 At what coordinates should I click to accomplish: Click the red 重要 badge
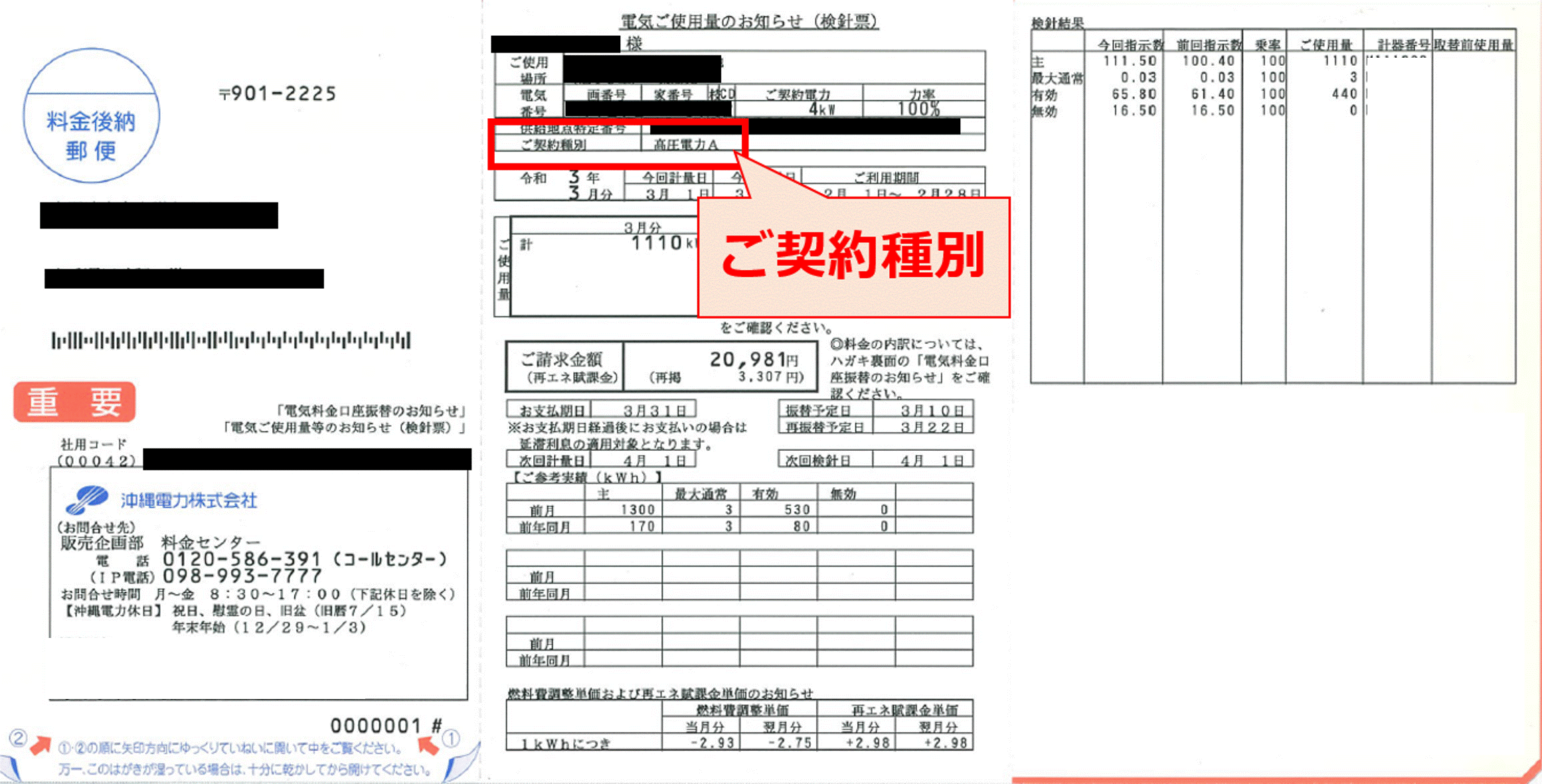tap(74, 402)
